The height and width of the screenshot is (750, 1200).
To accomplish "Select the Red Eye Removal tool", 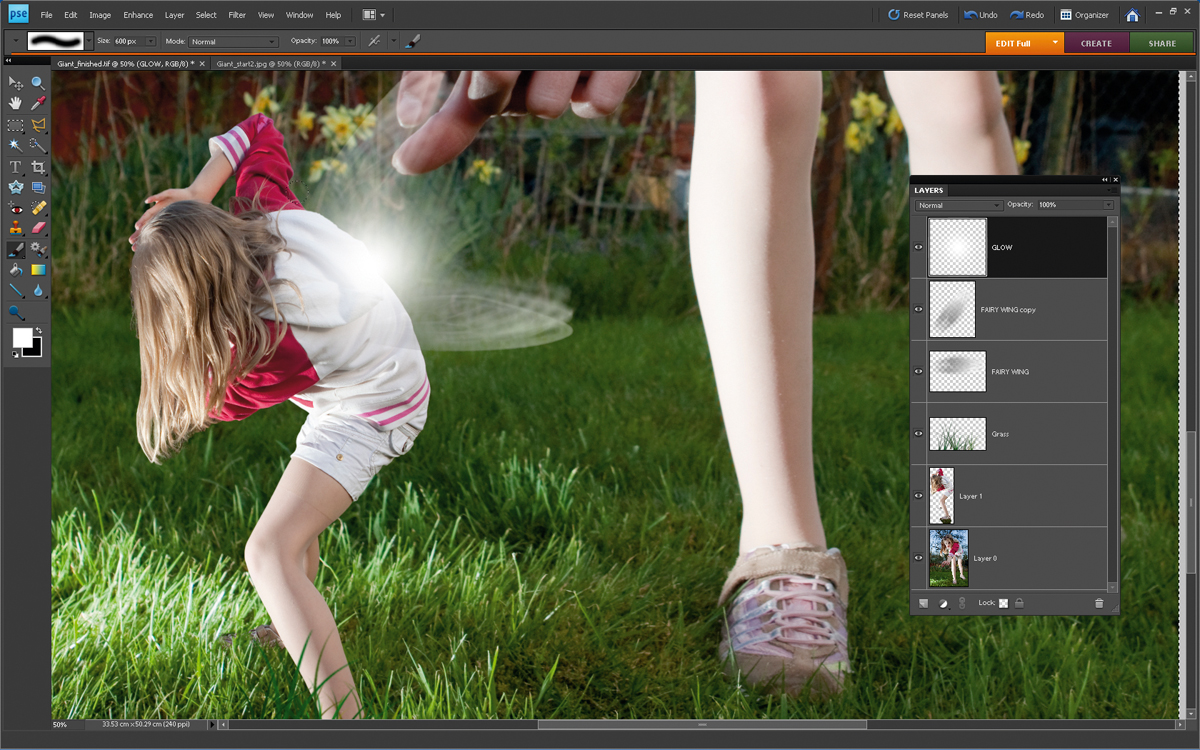I will click(15, 208).
